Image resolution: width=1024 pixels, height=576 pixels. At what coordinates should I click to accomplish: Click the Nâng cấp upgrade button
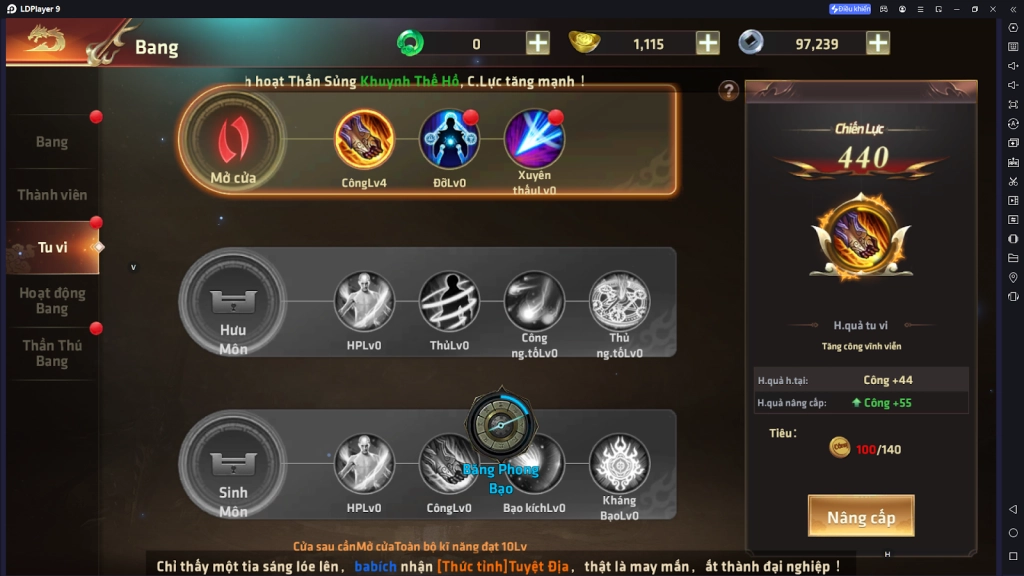click(861, 517)
